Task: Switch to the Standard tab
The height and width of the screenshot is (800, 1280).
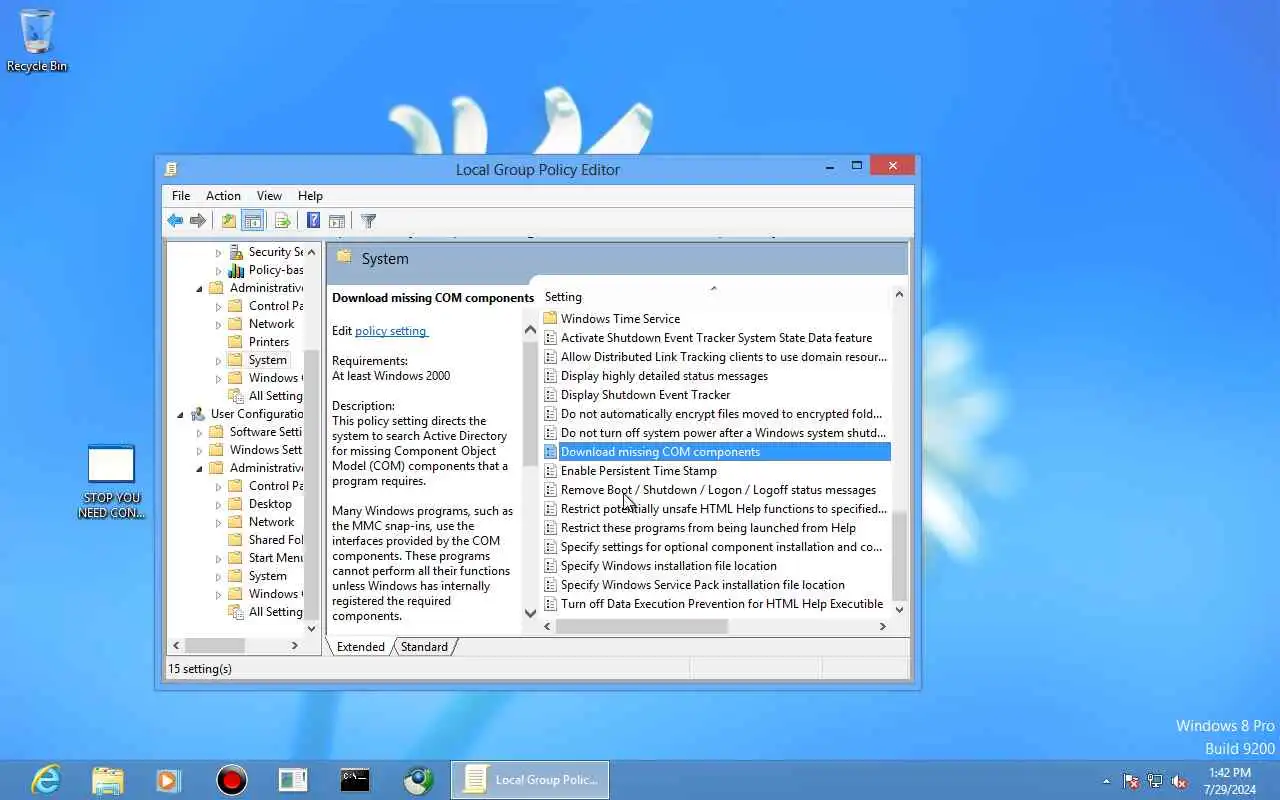Action: coord(424,647)
